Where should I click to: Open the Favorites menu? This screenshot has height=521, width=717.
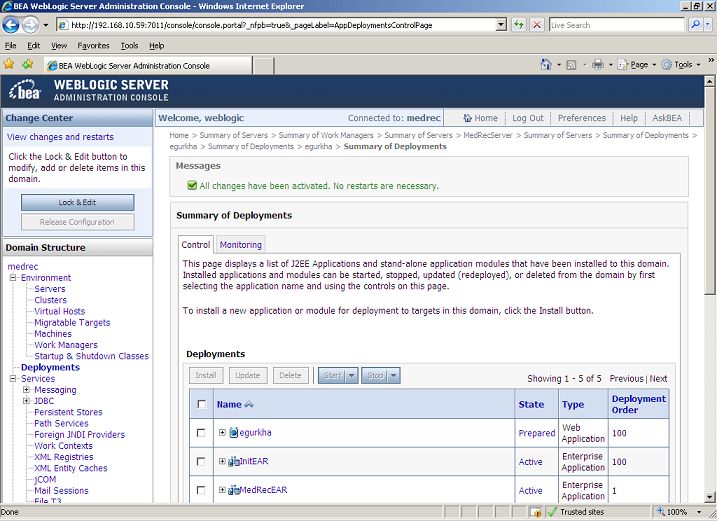point(93,46)
